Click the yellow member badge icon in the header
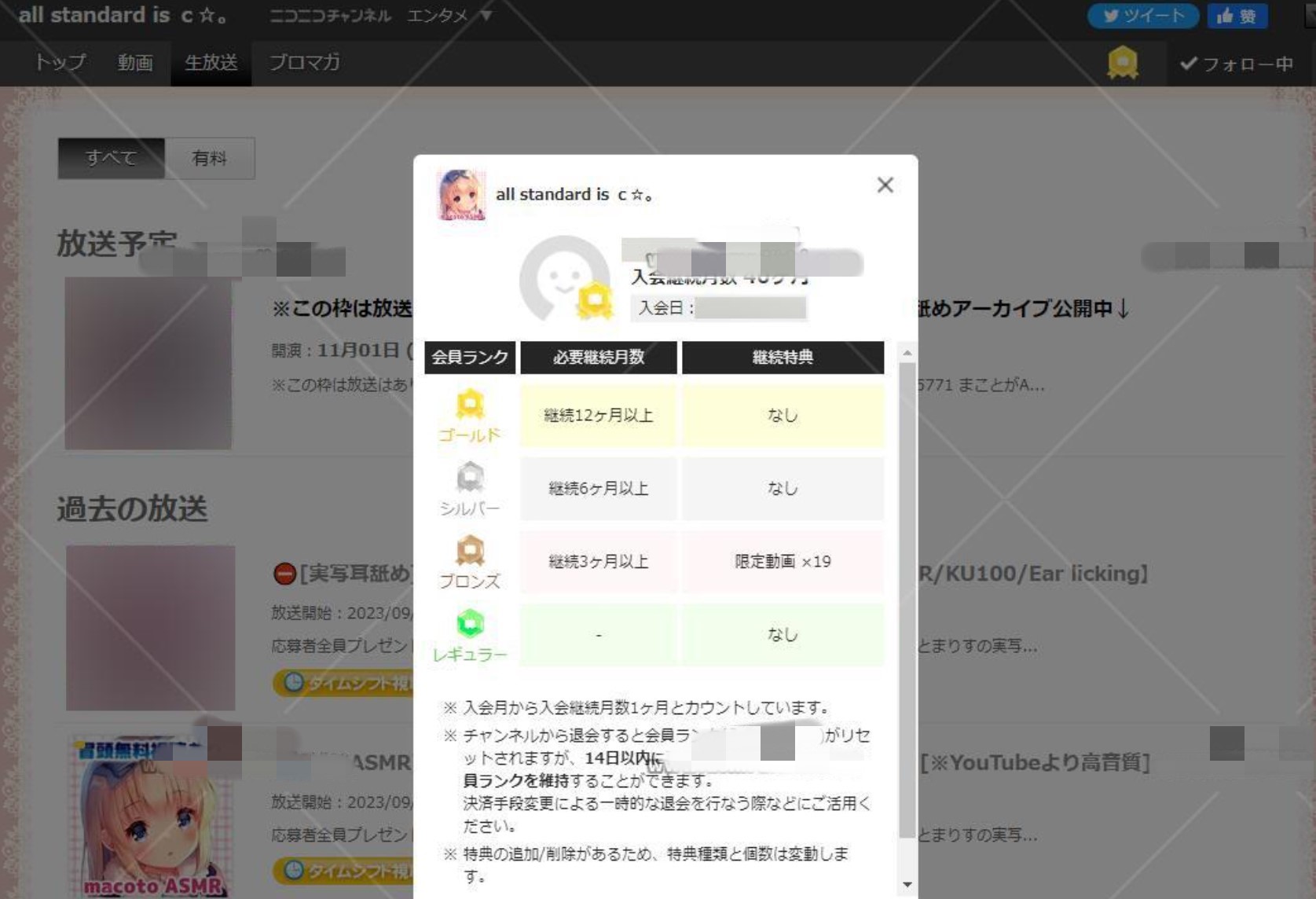Image resolution: width=1316 pixels, height=899 pixels. pos(1122,60)
